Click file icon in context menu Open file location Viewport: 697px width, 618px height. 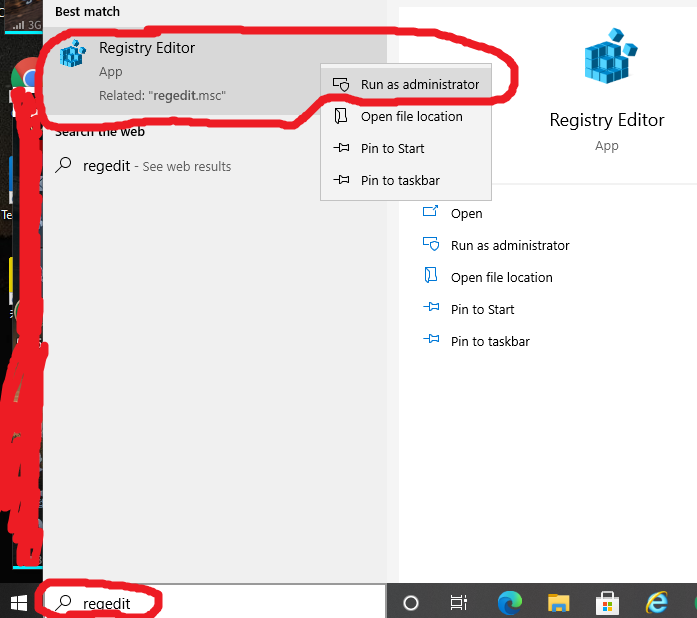pos(340,116)
